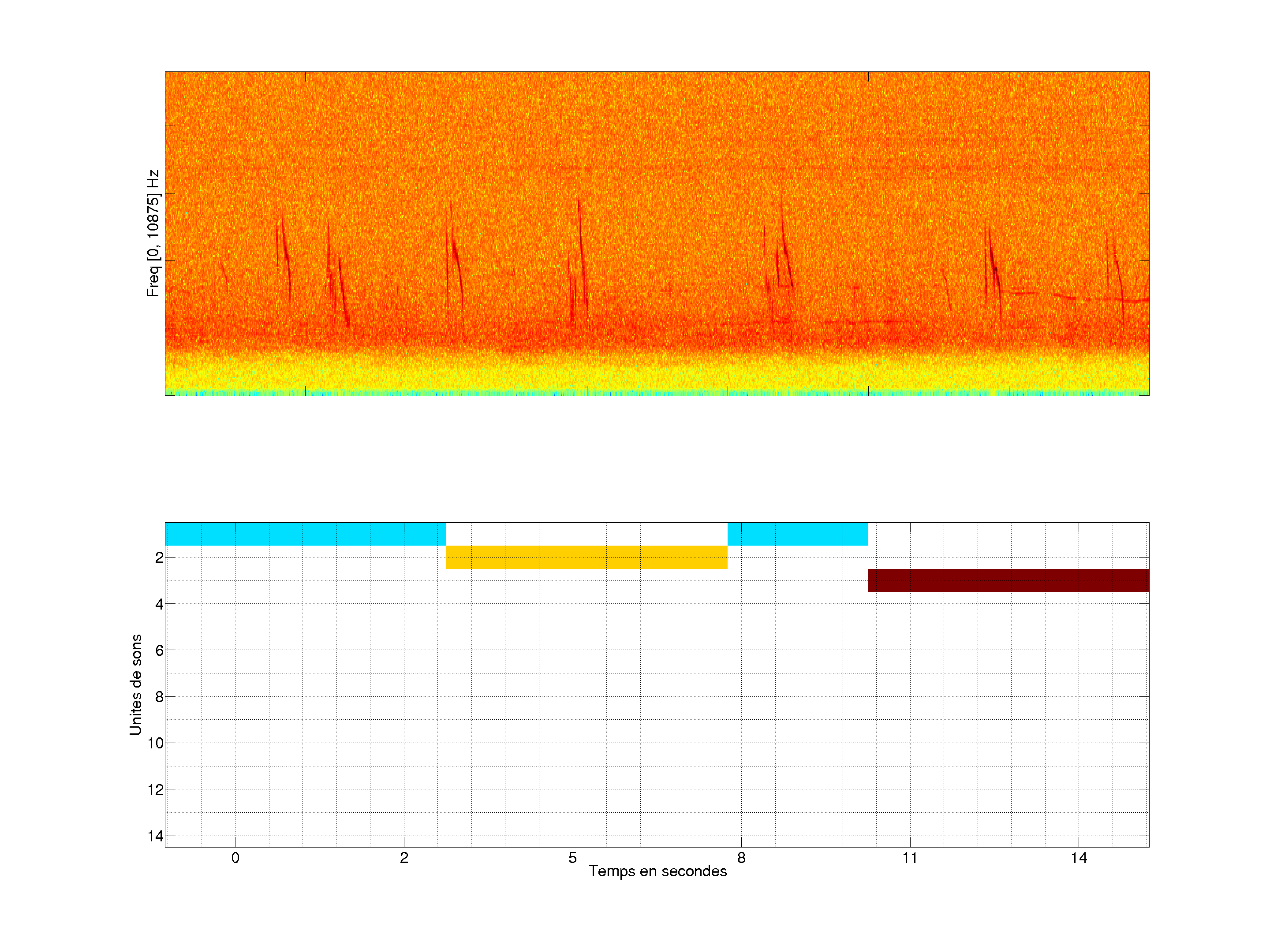Click y-axis tick label 4
Screen dimensions: 1270x952
[x=159, y=604]
